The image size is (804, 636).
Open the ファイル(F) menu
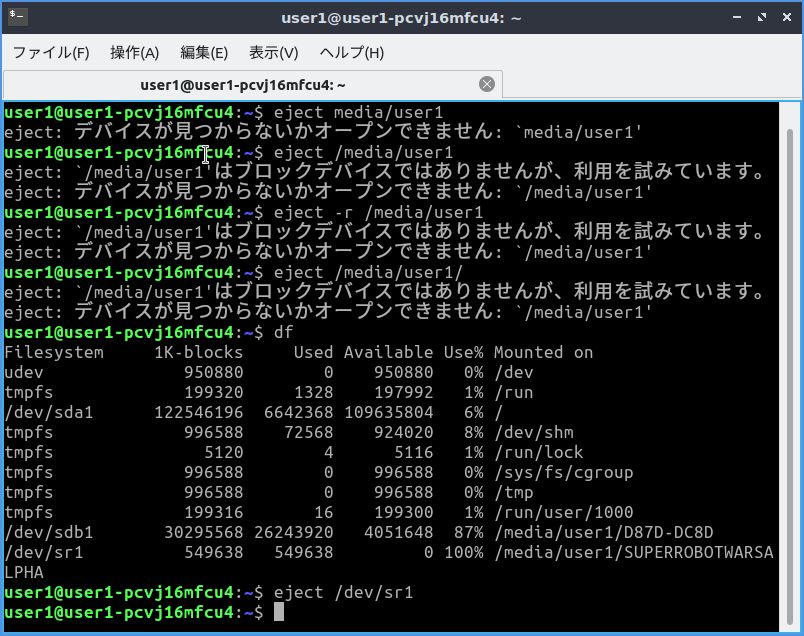coord(51,52)
